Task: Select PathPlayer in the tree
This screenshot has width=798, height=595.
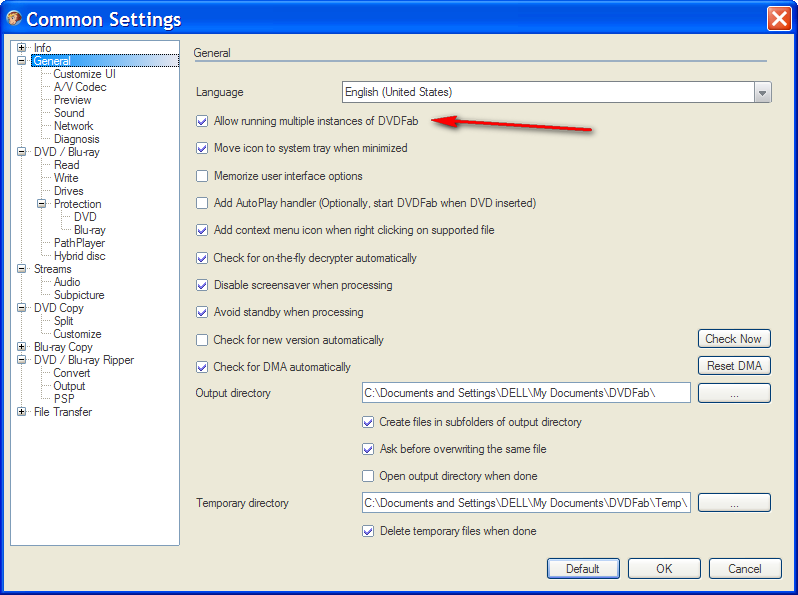Action: coord(79,243)
